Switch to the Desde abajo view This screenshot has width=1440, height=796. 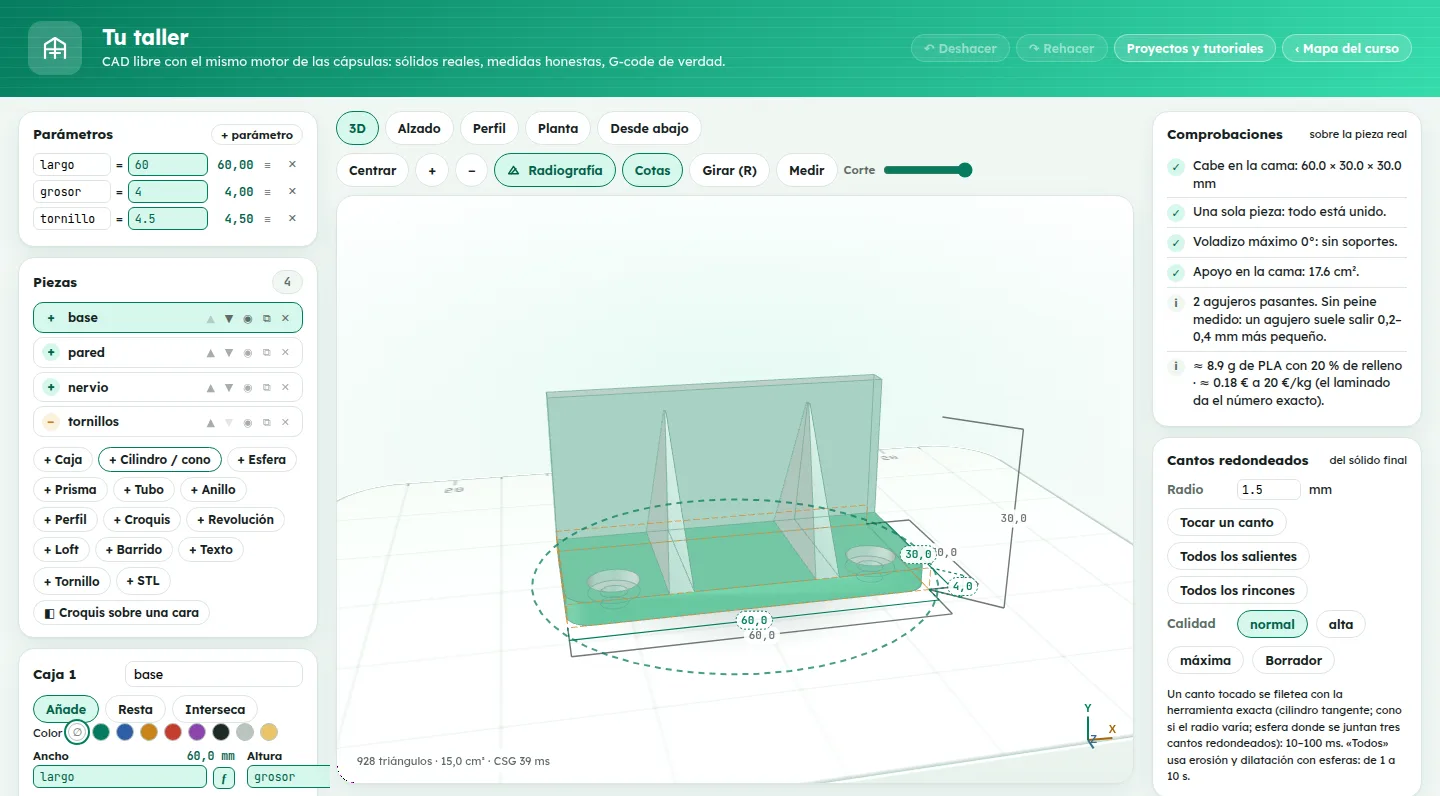coord(649,128)
